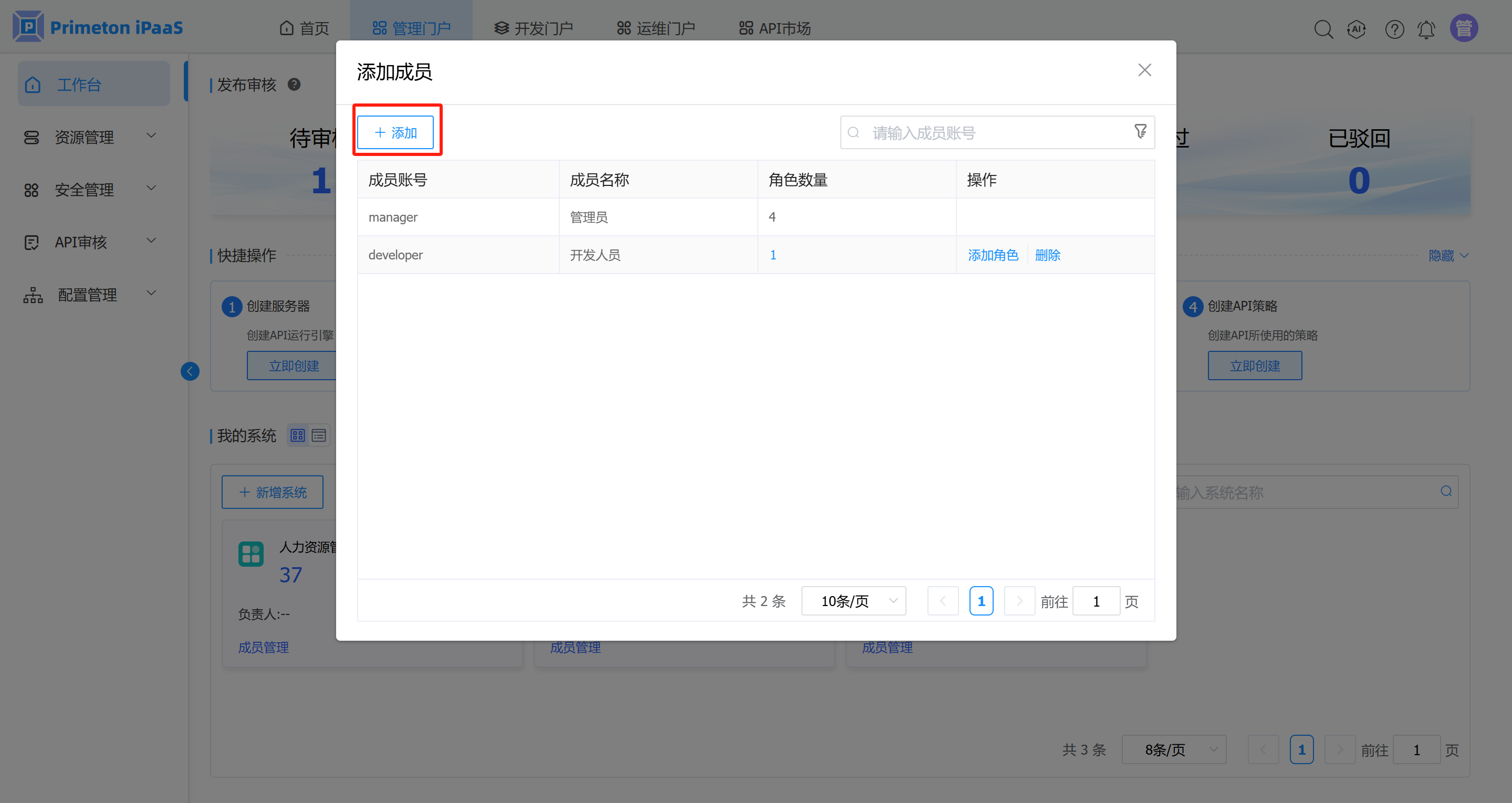Open the 8条/页 page size dropdown
The image size is (1512, 803).
1173,749
